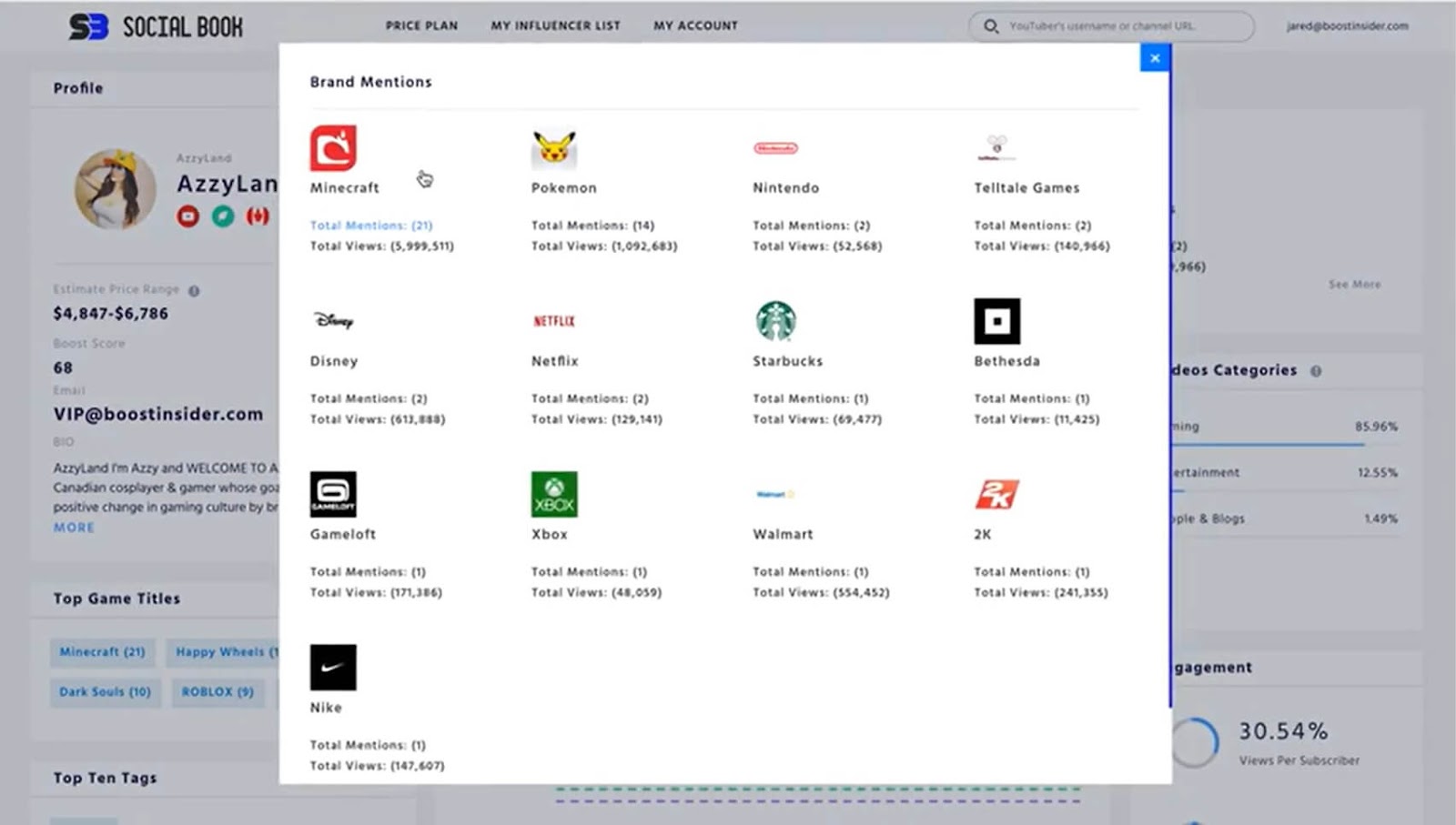Click the Nintendo brand name
The height and width of the screenshot is (825, 1456).
(786, 187)
